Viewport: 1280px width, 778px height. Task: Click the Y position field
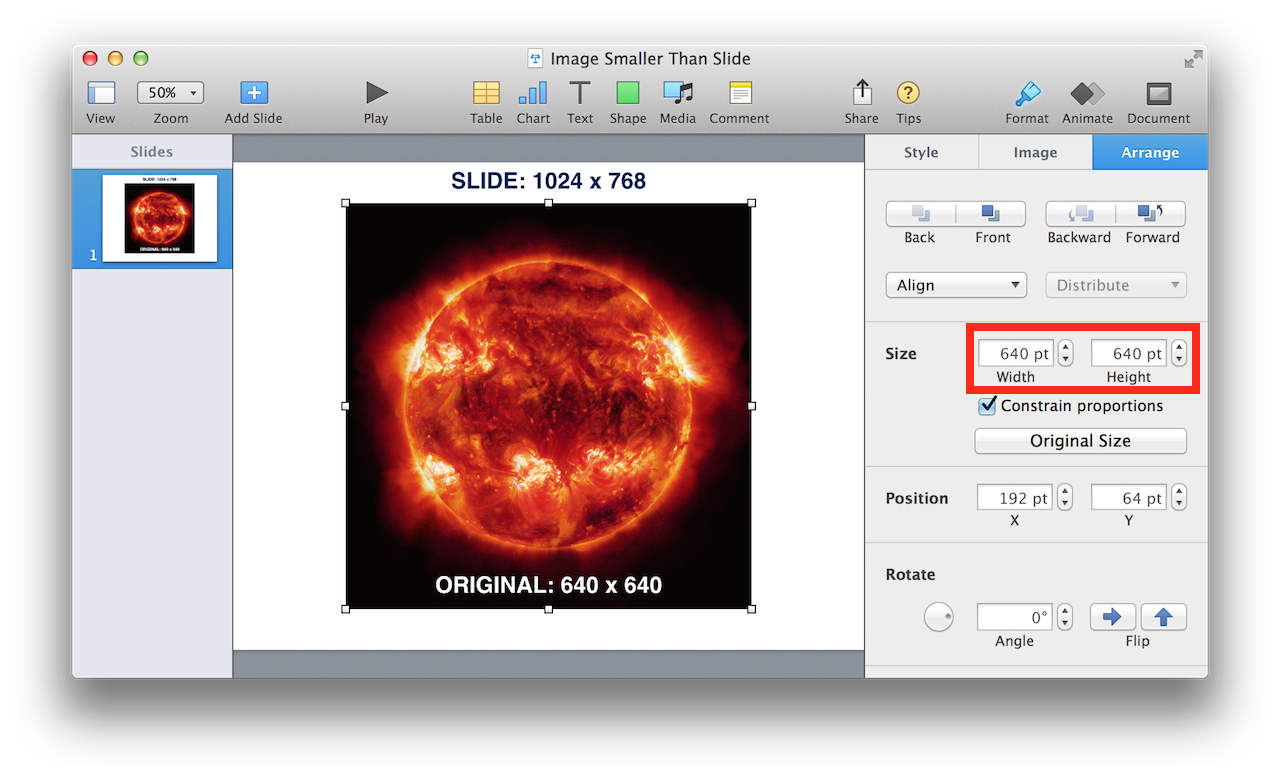pos(1129,498)
